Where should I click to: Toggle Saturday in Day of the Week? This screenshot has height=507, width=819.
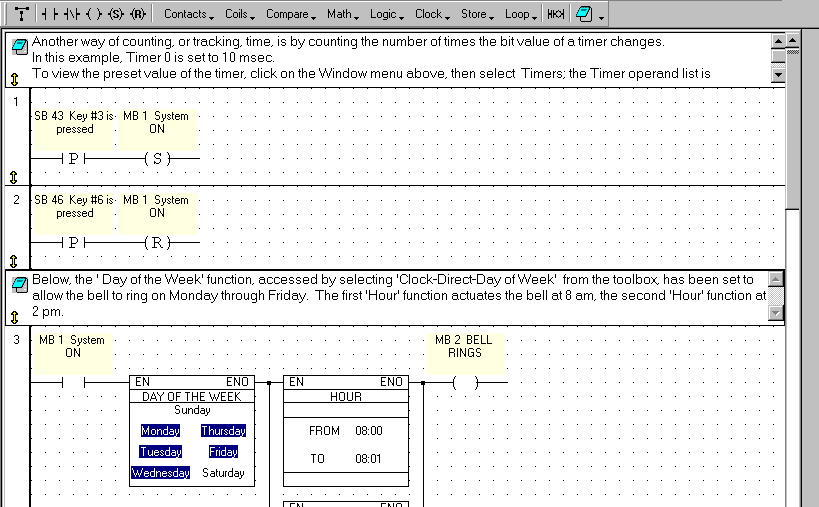point(223,473)
